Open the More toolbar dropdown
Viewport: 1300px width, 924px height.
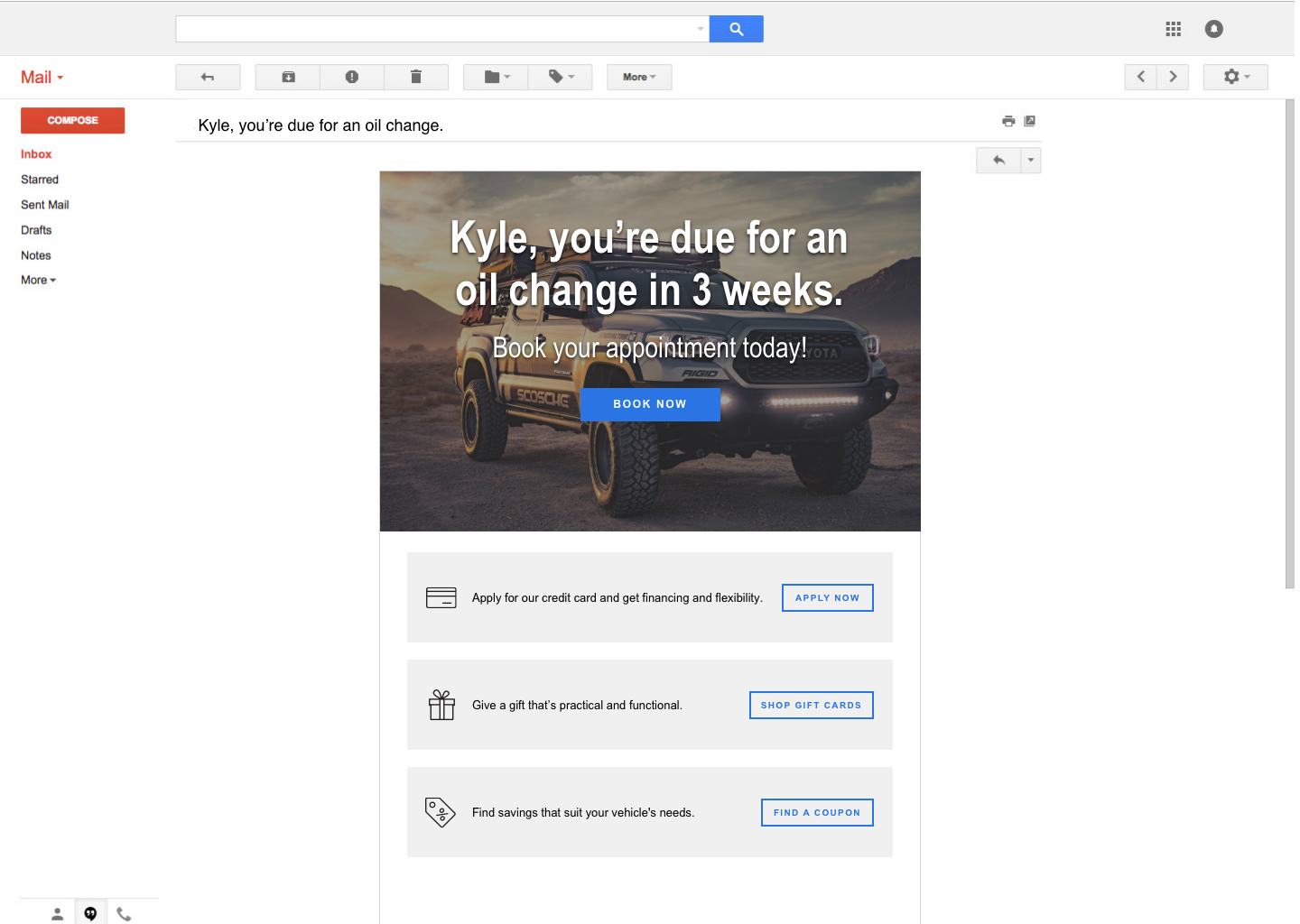click(639, 77)
